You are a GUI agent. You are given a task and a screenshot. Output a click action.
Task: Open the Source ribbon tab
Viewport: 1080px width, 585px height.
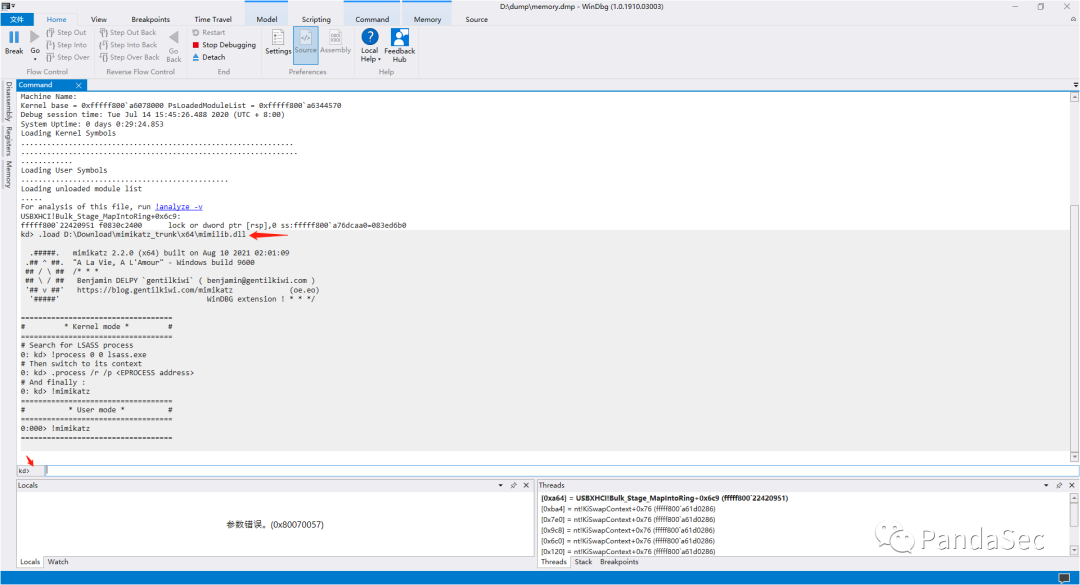pyautogui.click(x=476, y=19)
